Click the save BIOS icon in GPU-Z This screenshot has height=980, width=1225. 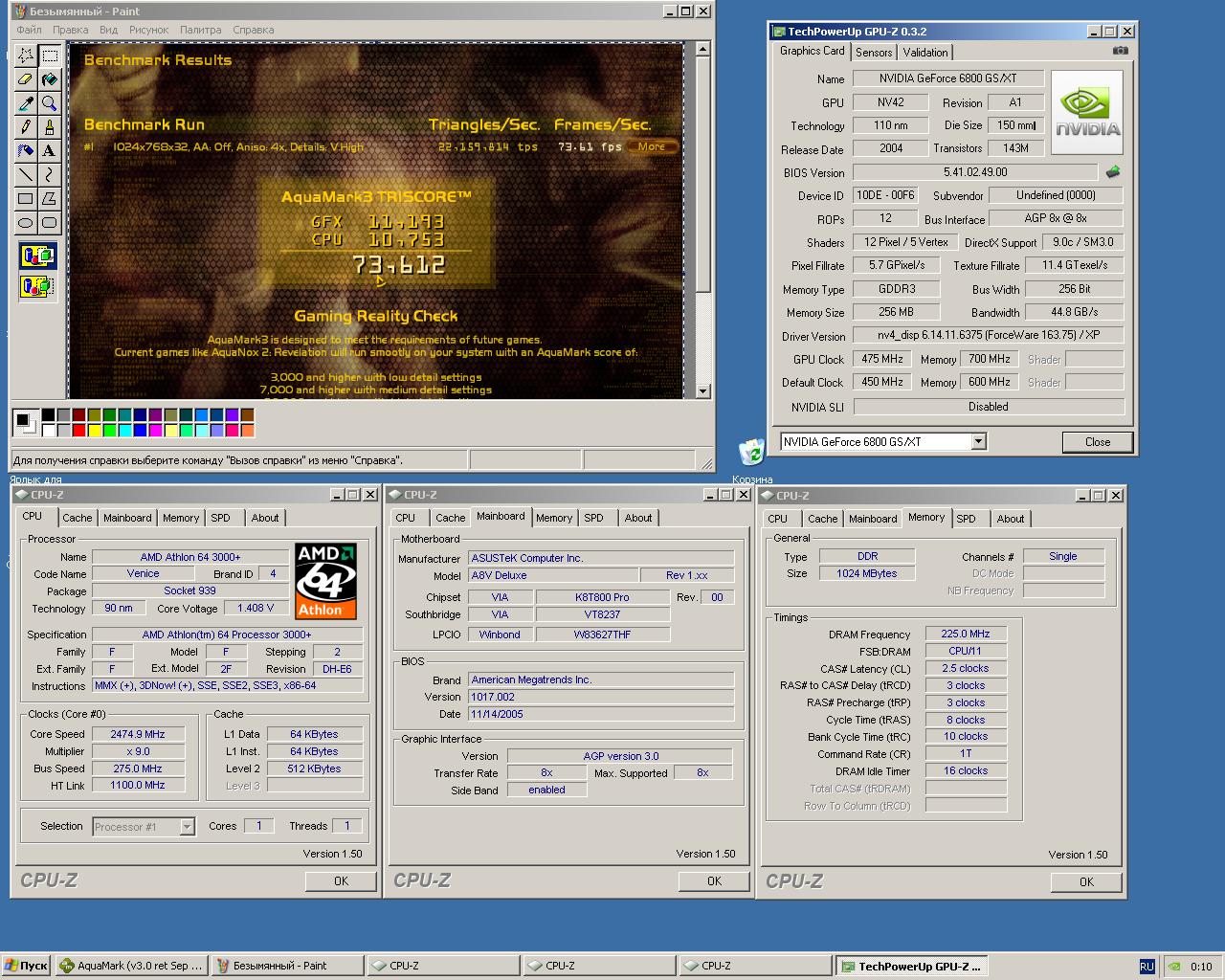[x=1113, y=172]
